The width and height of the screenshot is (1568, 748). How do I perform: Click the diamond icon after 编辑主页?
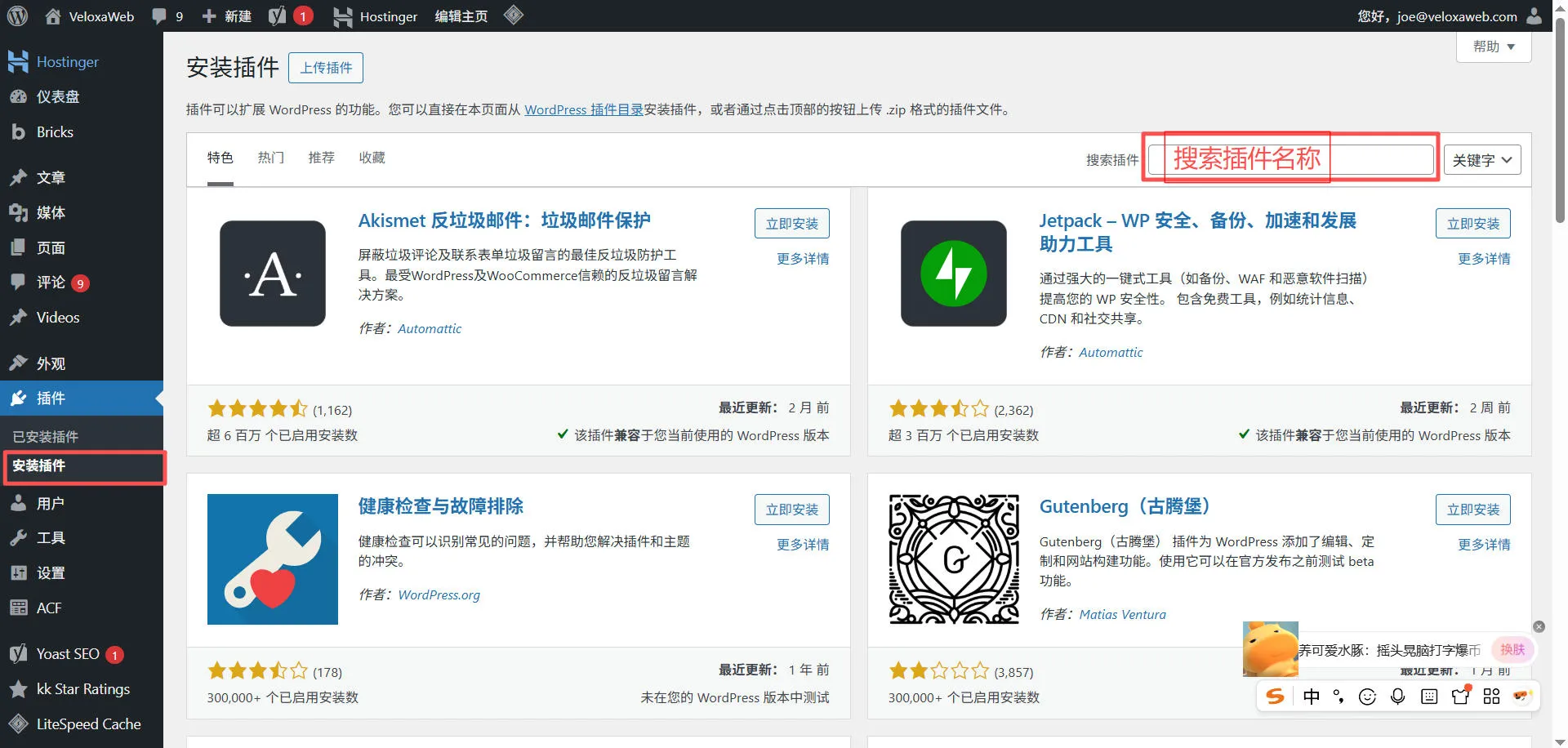(x=513, y=15)
